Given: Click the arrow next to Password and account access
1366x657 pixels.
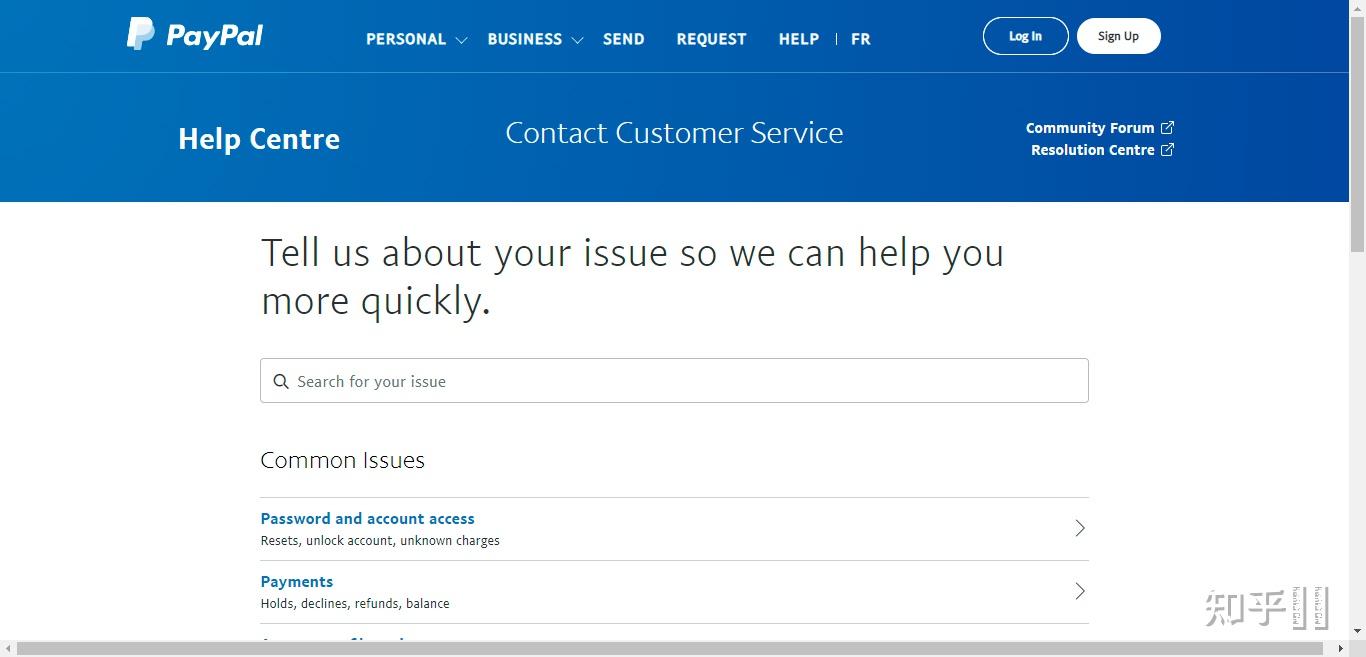Looking at the screenshot, I should 1079,528.
